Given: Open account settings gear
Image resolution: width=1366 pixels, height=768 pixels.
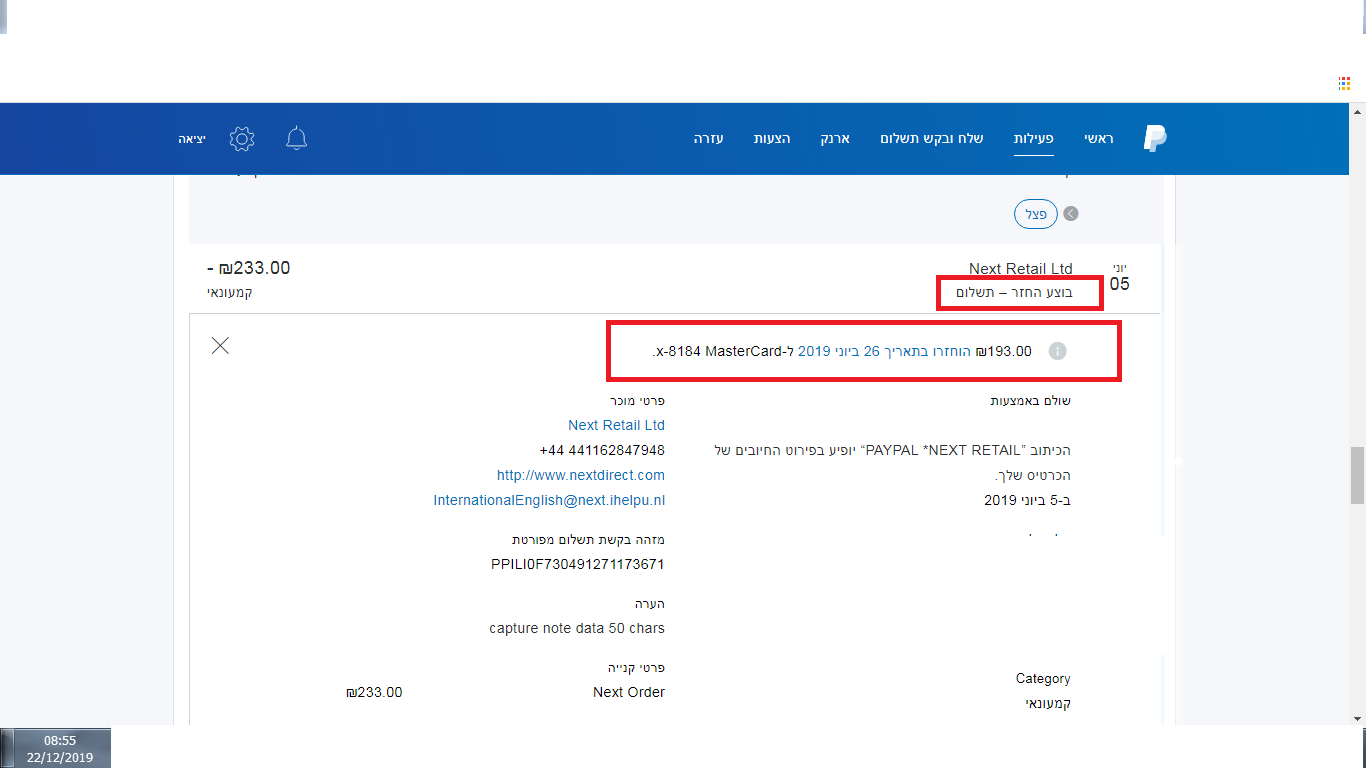Looking at the screenshot, I should coord(242,138).
